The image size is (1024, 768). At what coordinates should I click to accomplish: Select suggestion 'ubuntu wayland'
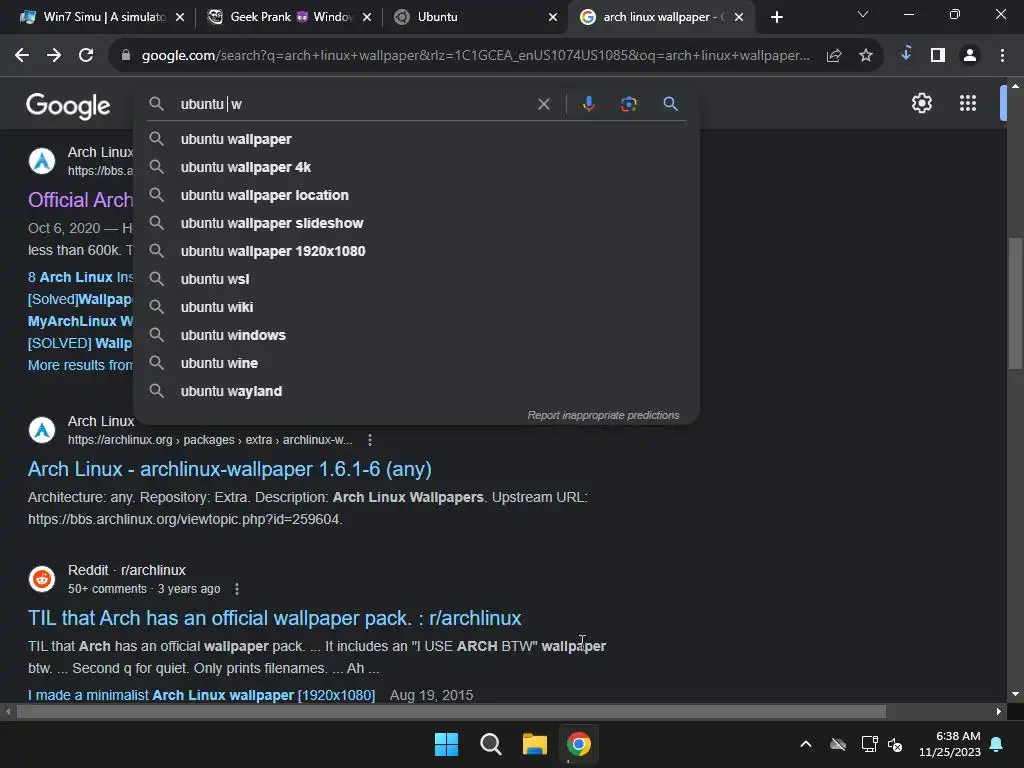coord(416,392)
